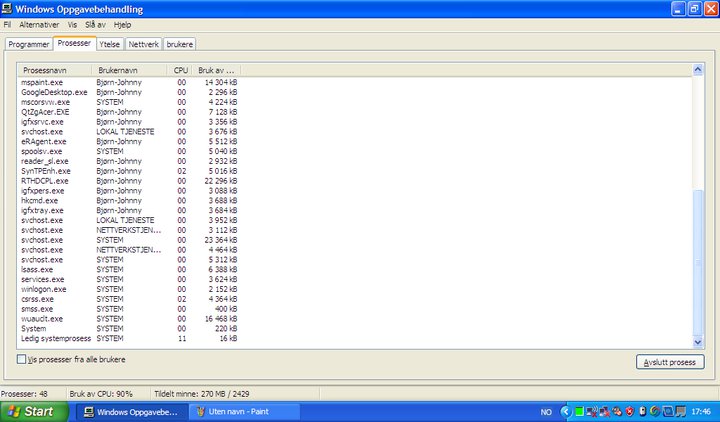Click the Windows Start button

tap(34, 412)
